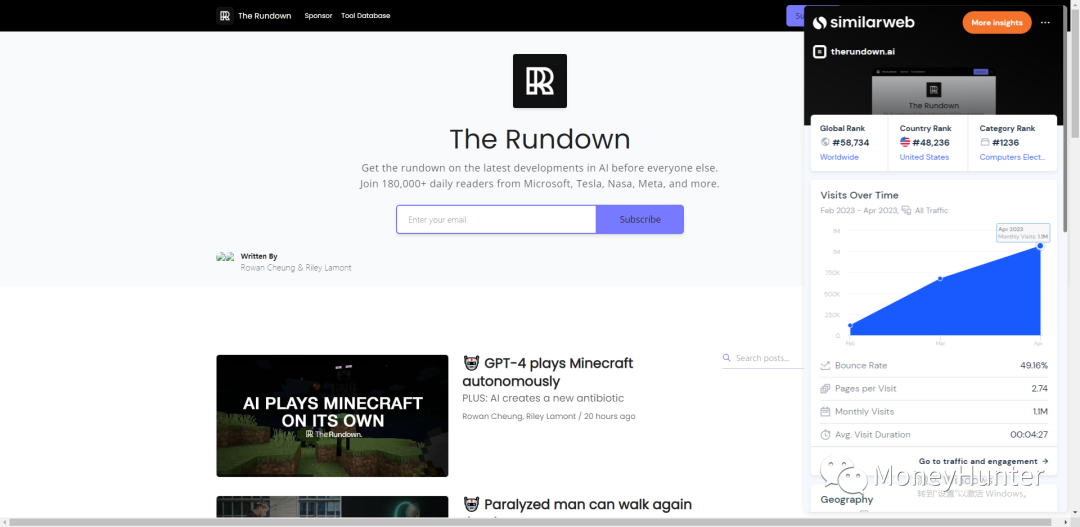
Task: Click the Country Rank value #48,236
Action: coord(931,143)
